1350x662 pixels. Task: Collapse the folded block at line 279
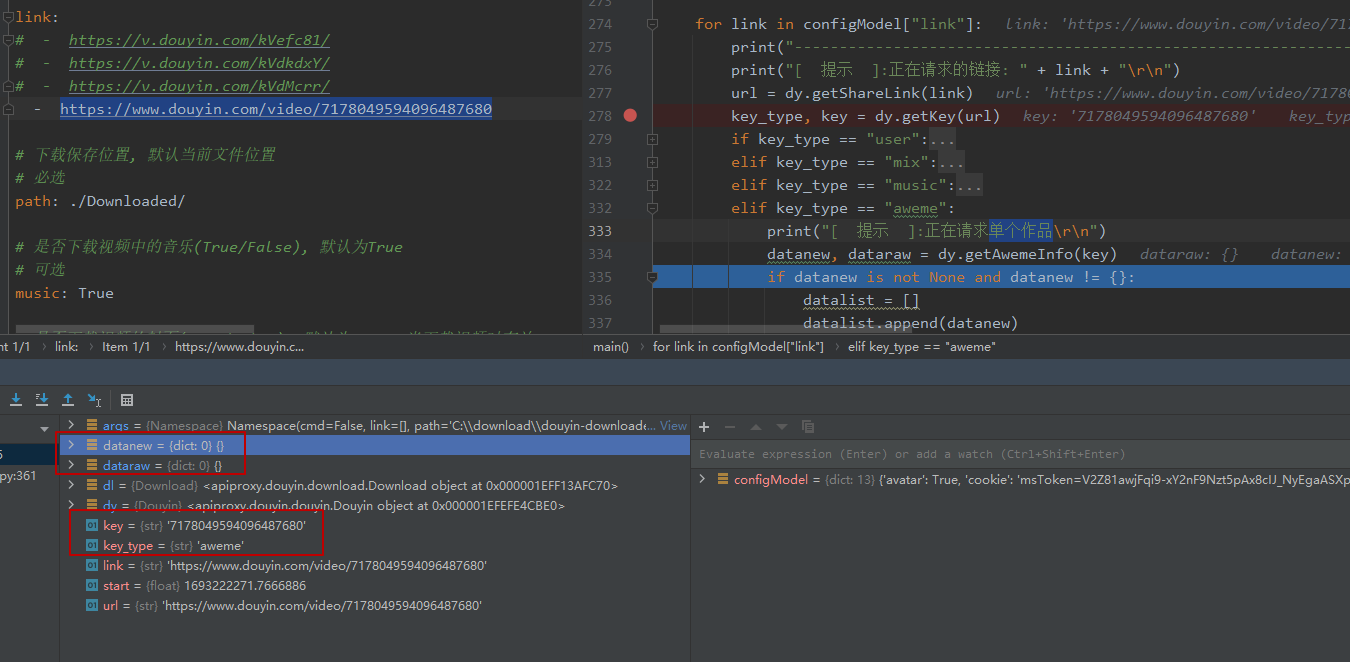click(653, 139)
